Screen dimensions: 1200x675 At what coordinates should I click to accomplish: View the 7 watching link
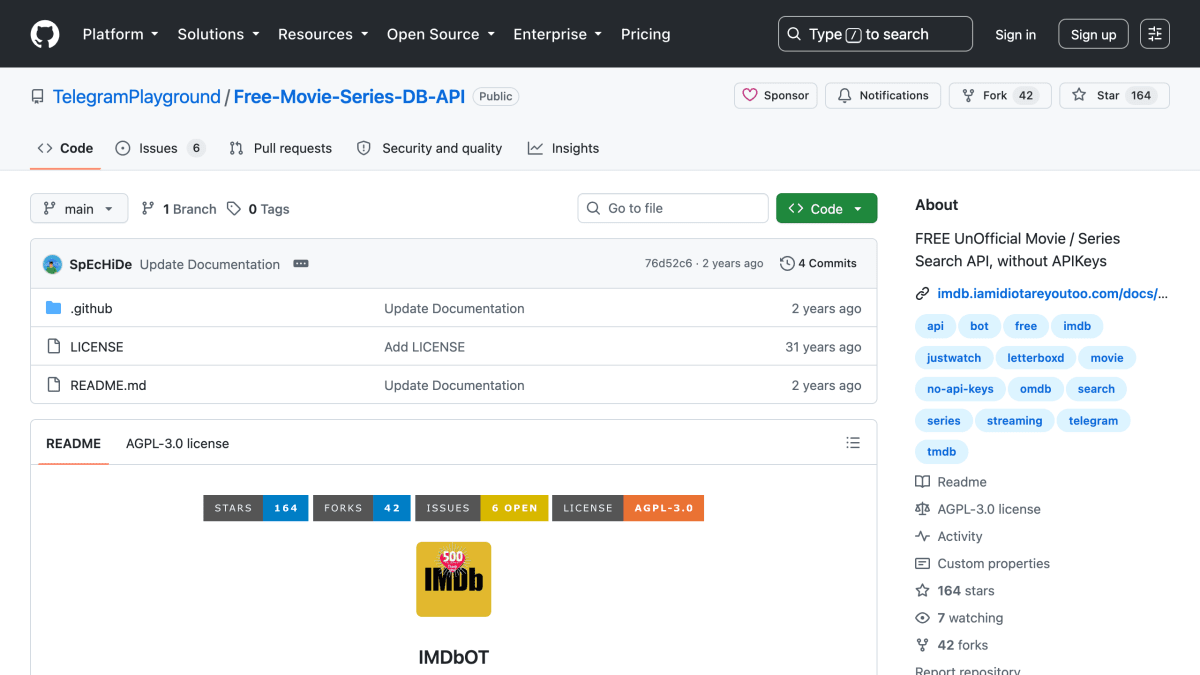(960, 618)
